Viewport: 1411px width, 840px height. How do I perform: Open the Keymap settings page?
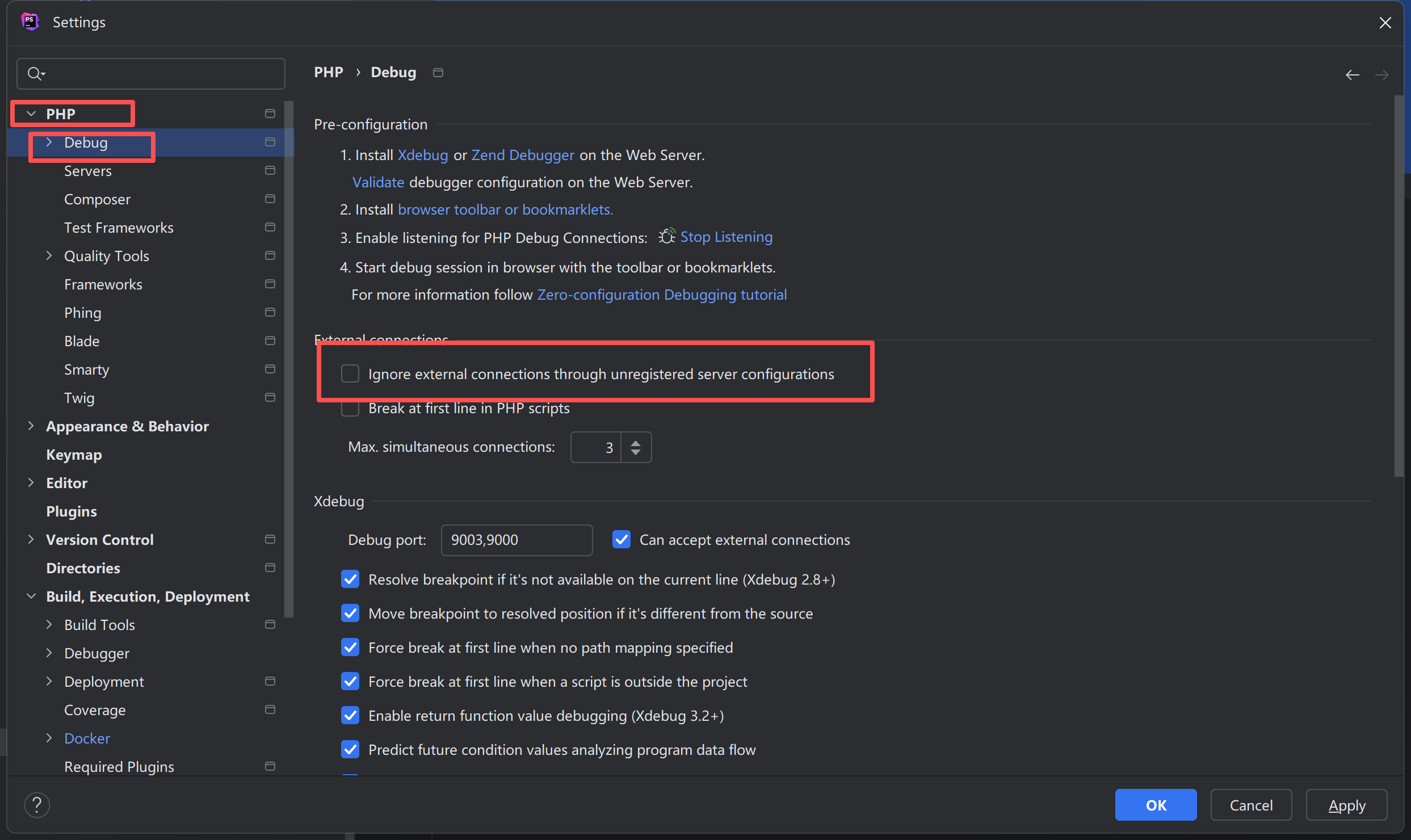74,455
